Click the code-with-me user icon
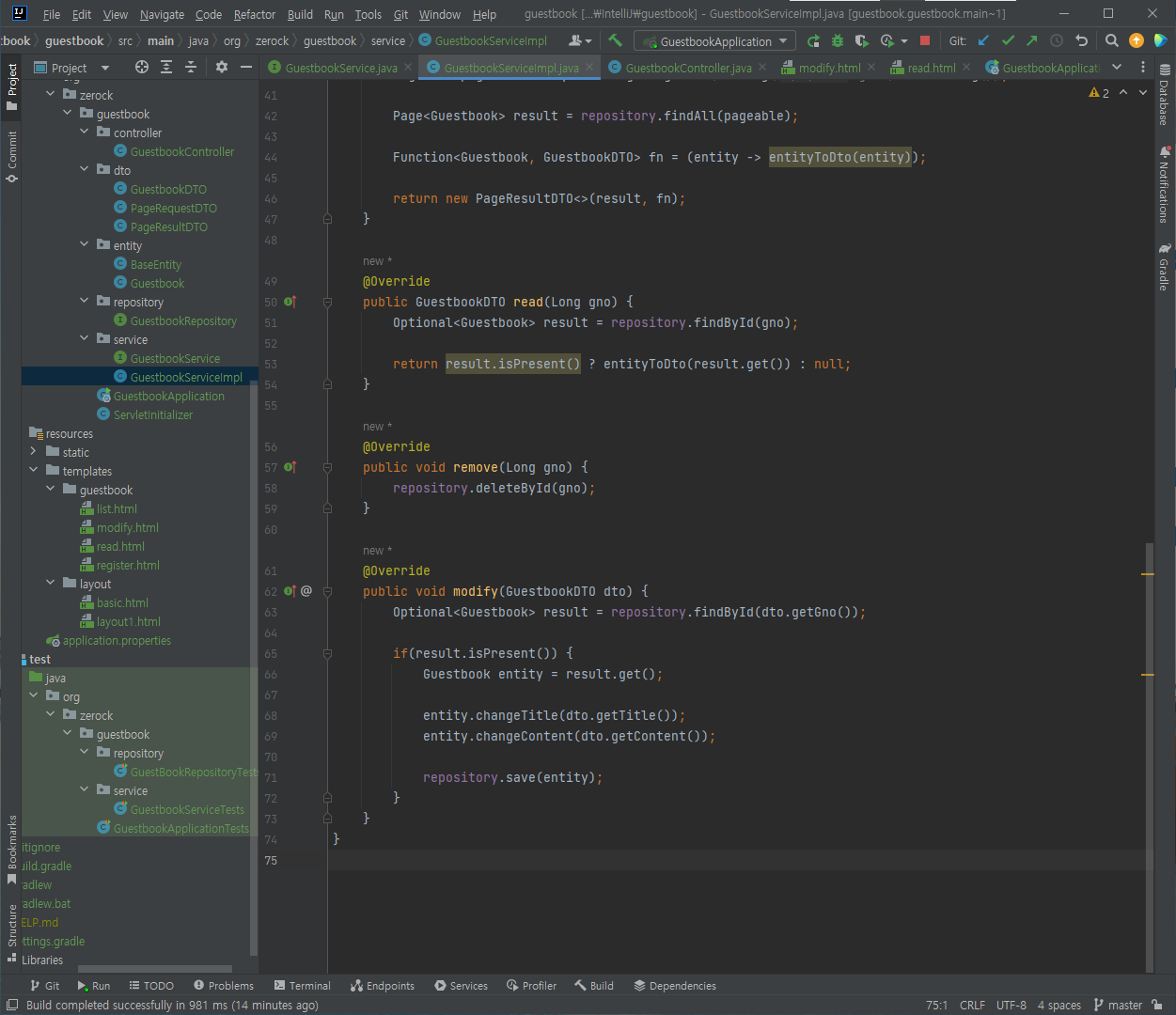 click(575, 40)
